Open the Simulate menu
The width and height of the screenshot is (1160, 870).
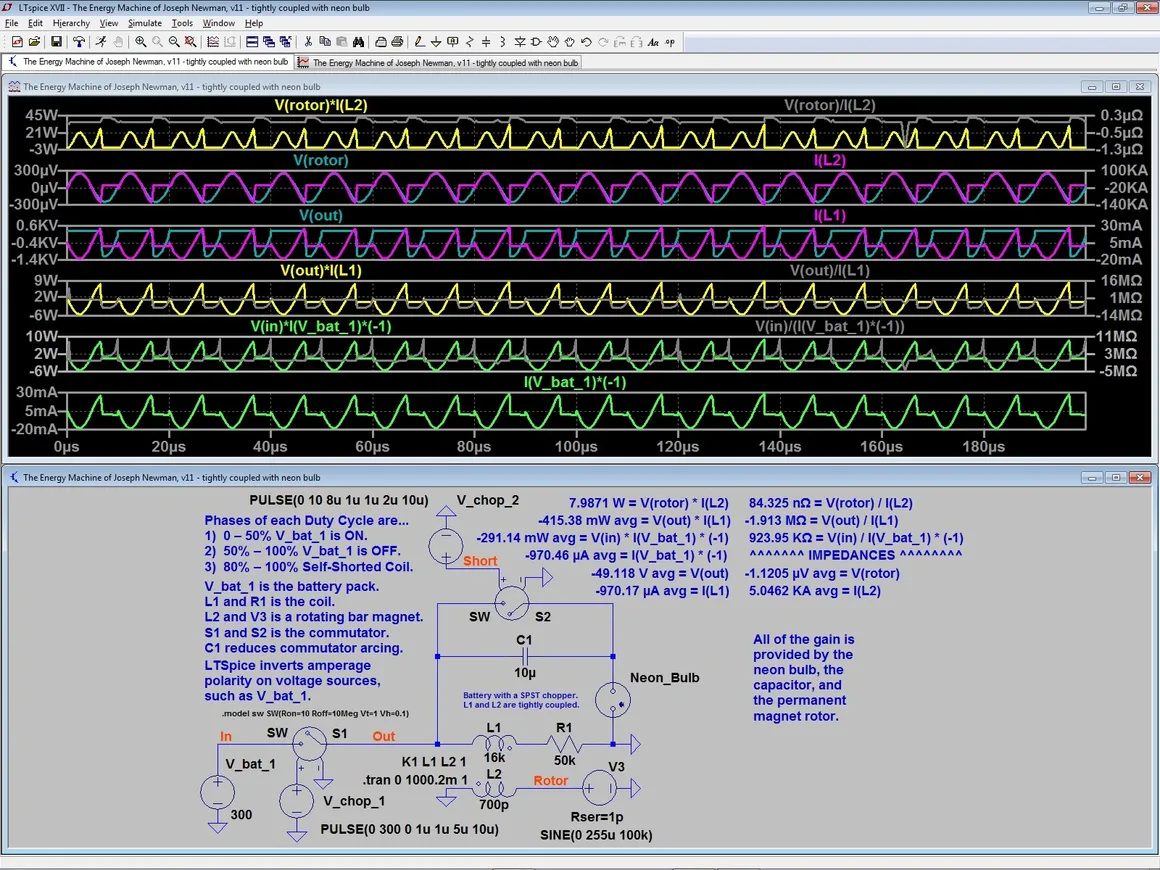click(x=144, y=23)
